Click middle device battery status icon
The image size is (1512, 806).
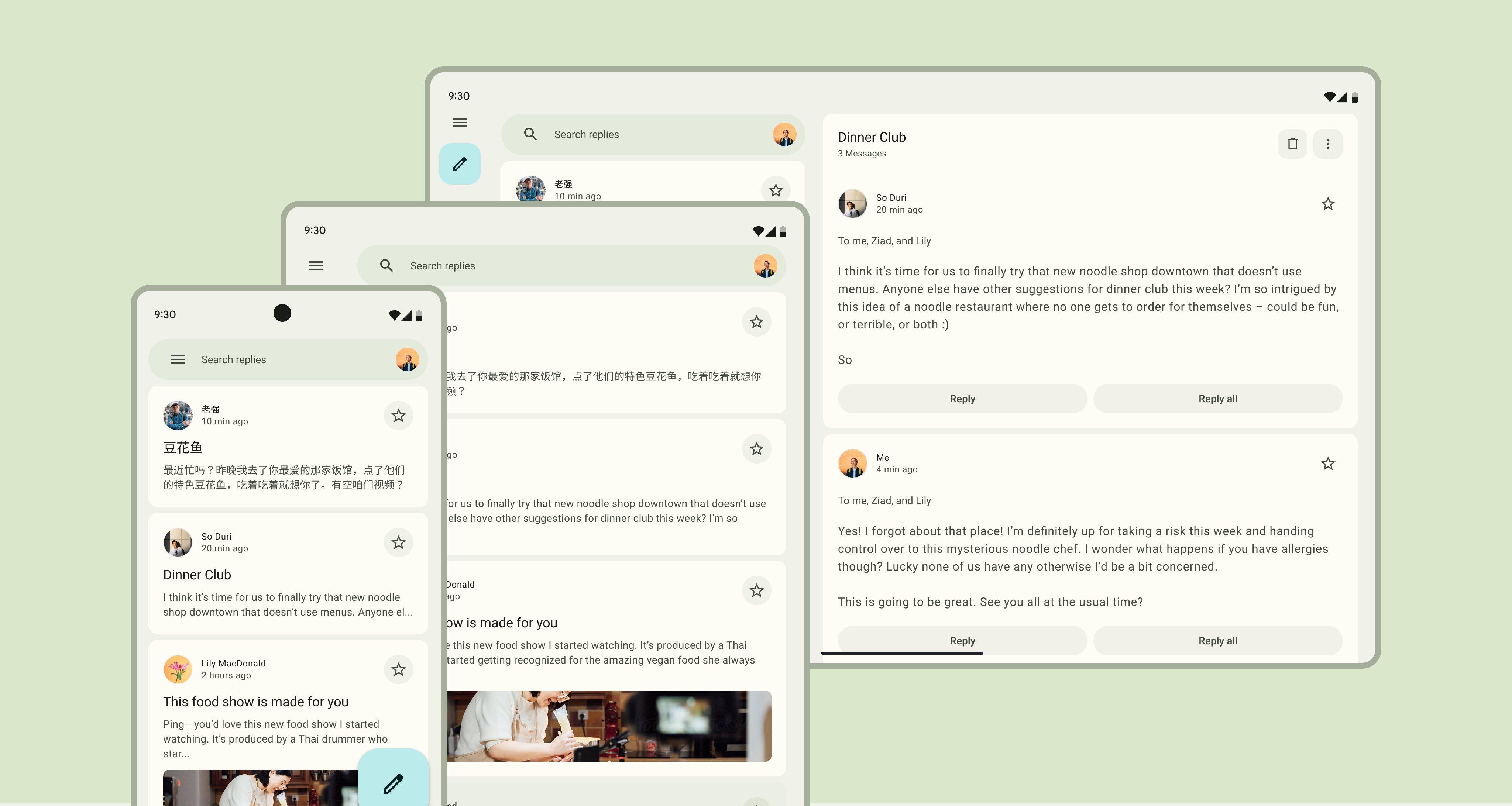pos(783,231)
